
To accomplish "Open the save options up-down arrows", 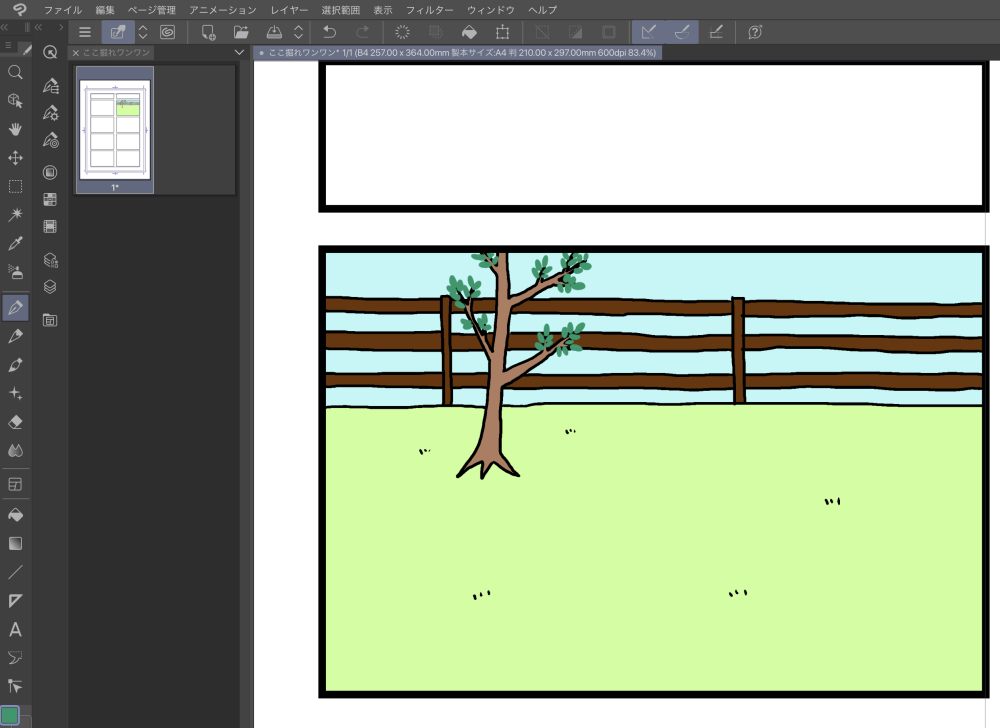I will point(298,32).
